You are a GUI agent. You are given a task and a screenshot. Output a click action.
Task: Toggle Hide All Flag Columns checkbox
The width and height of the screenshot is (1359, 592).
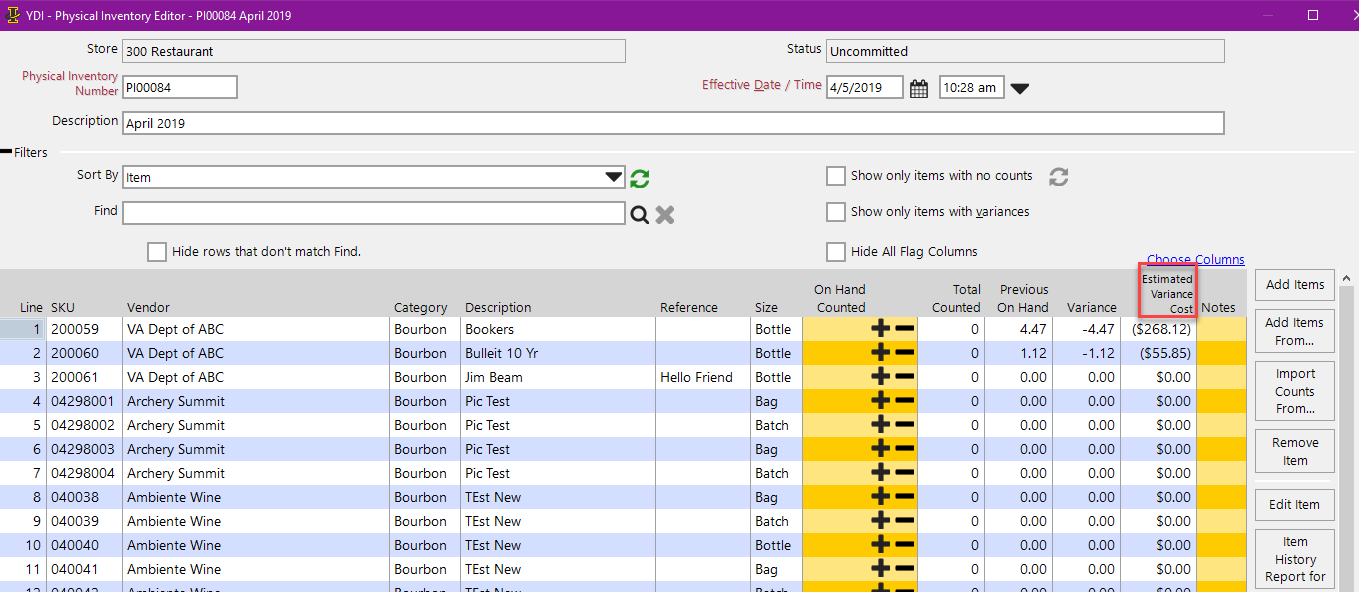point(836,252)
